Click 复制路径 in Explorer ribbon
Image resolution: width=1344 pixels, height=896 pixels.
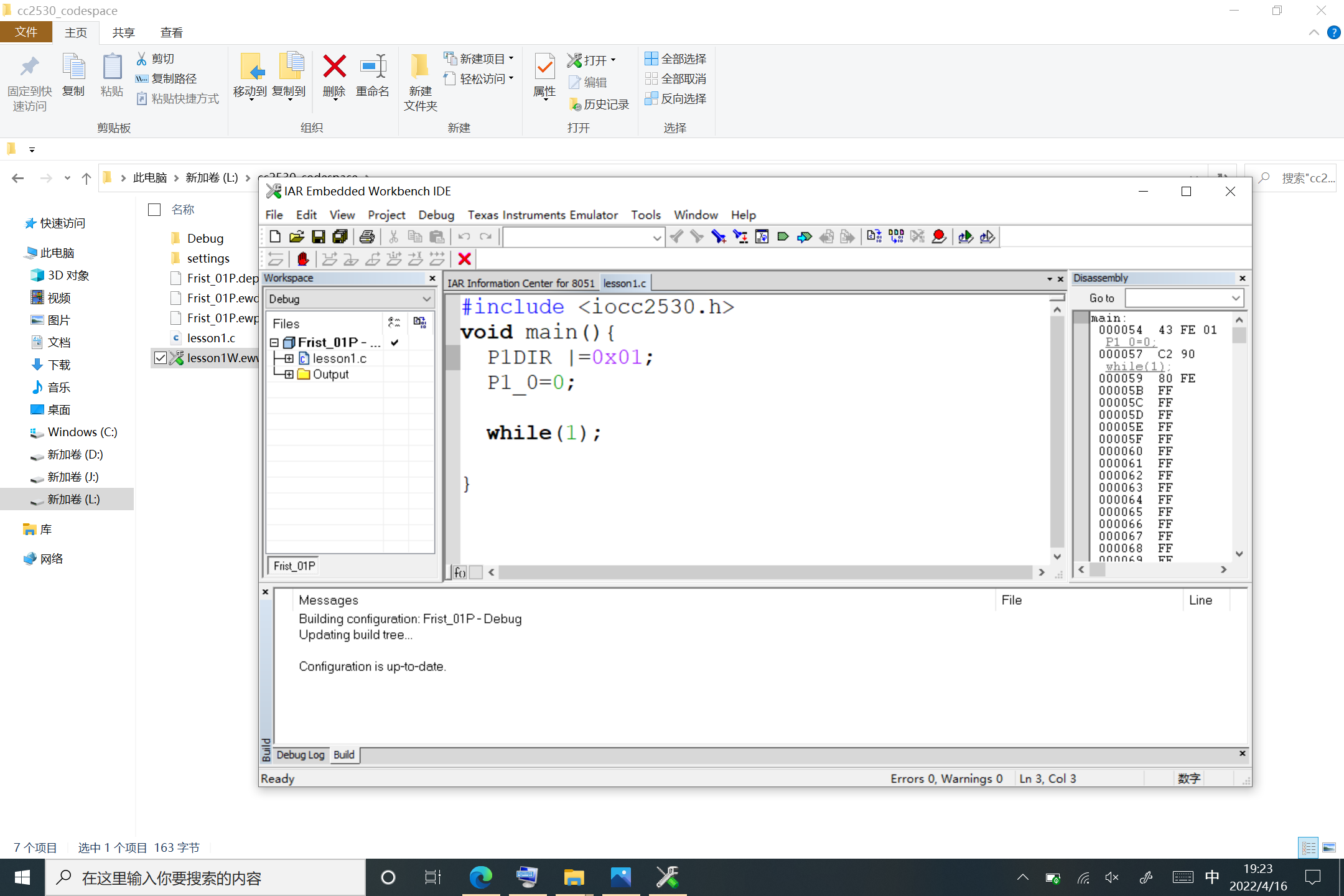(166, 78)
